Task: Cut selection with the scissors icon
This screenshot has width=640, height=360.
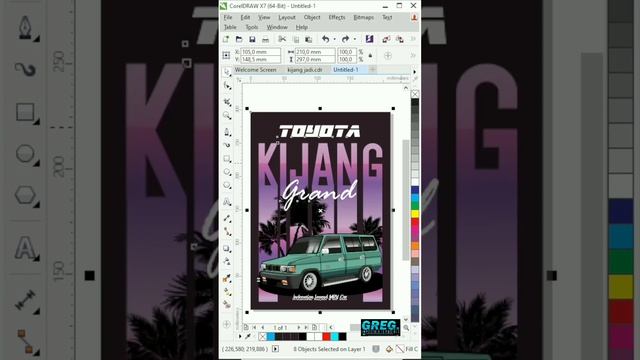Action: tap(282, 39)
